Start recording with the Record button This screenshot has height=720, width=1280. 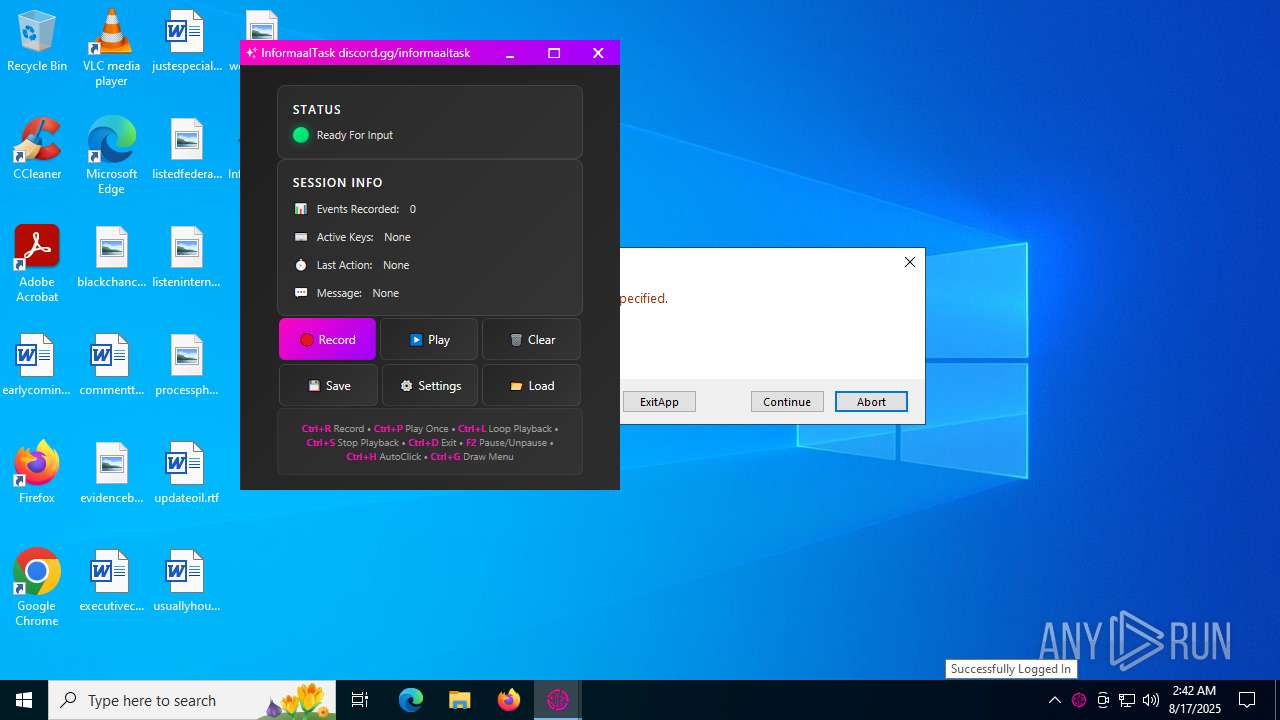point(328,340)
